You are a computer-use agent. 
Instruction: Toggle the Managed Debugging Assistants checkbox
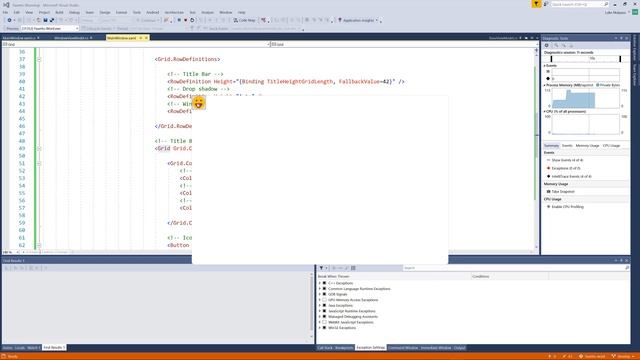click(x=324, y=317)
